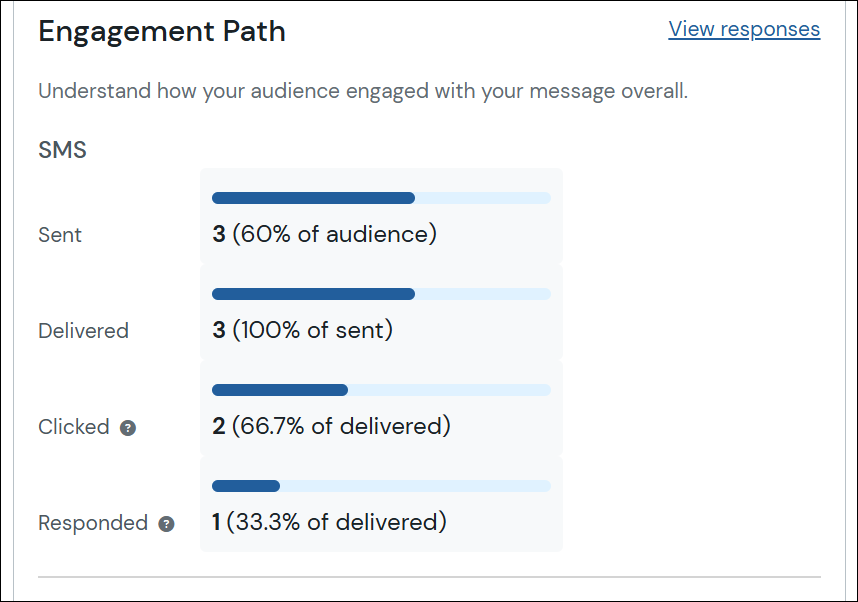Select the question mark icon near Clicked label
This screenshot has height=602, width=858.
[128, 428]
